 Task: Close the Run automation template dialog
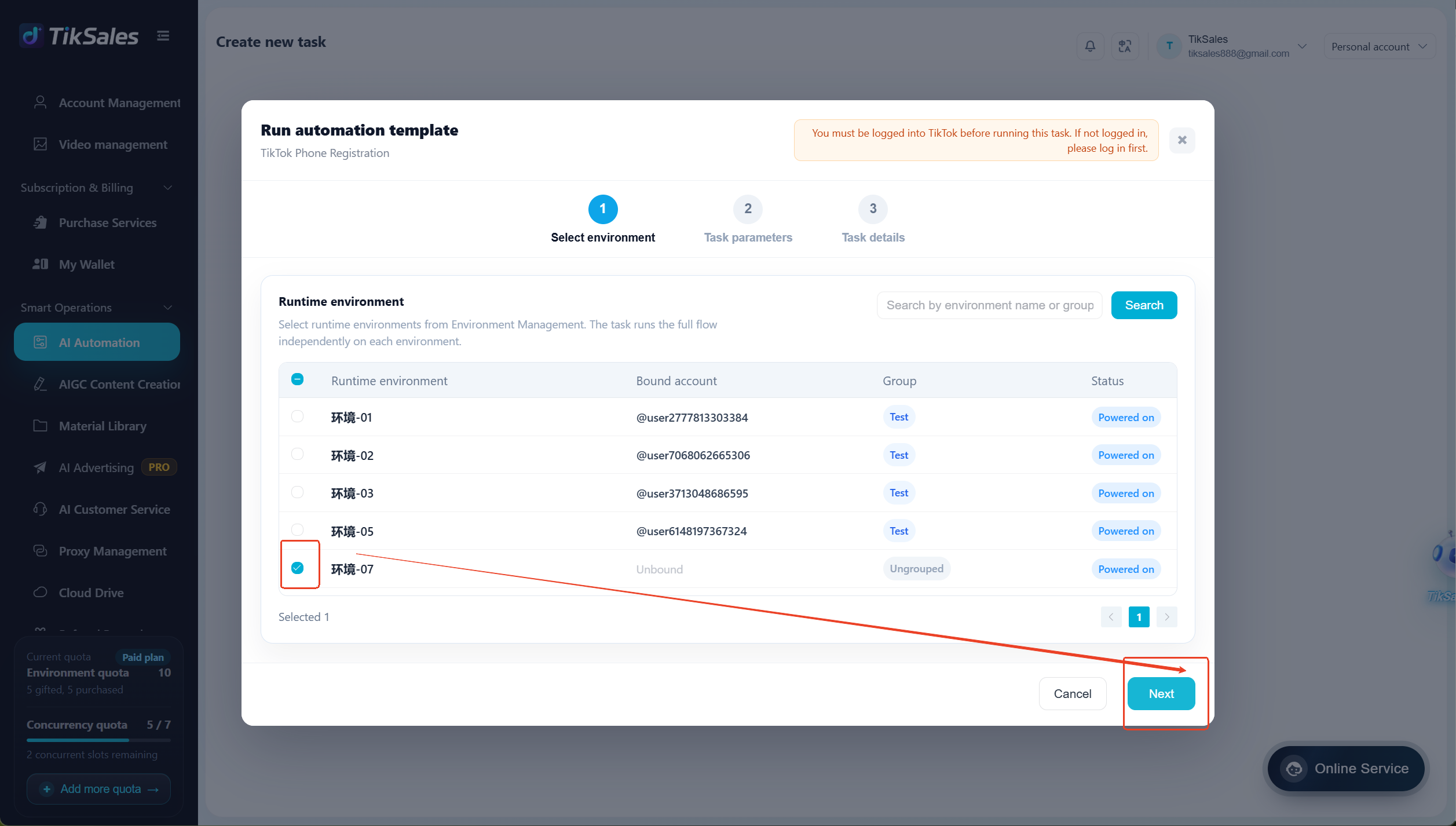click(1182, 140)
